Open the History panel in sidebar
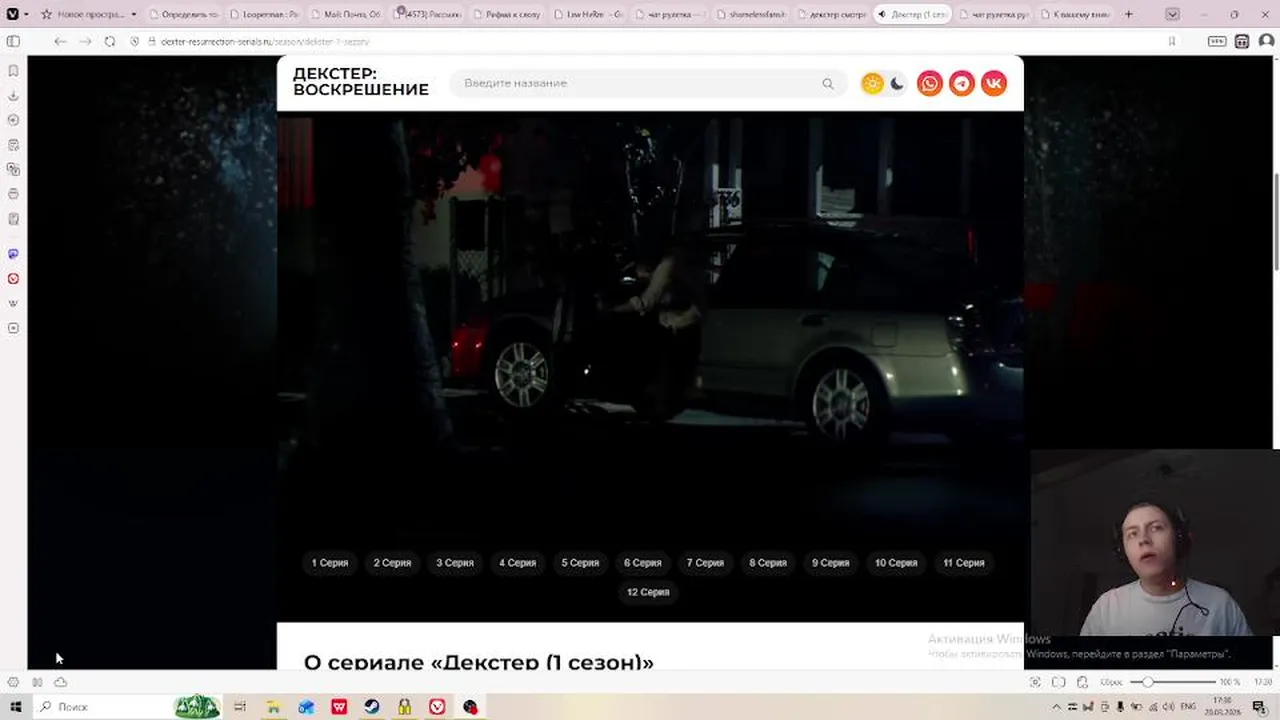 click(13, 120)
